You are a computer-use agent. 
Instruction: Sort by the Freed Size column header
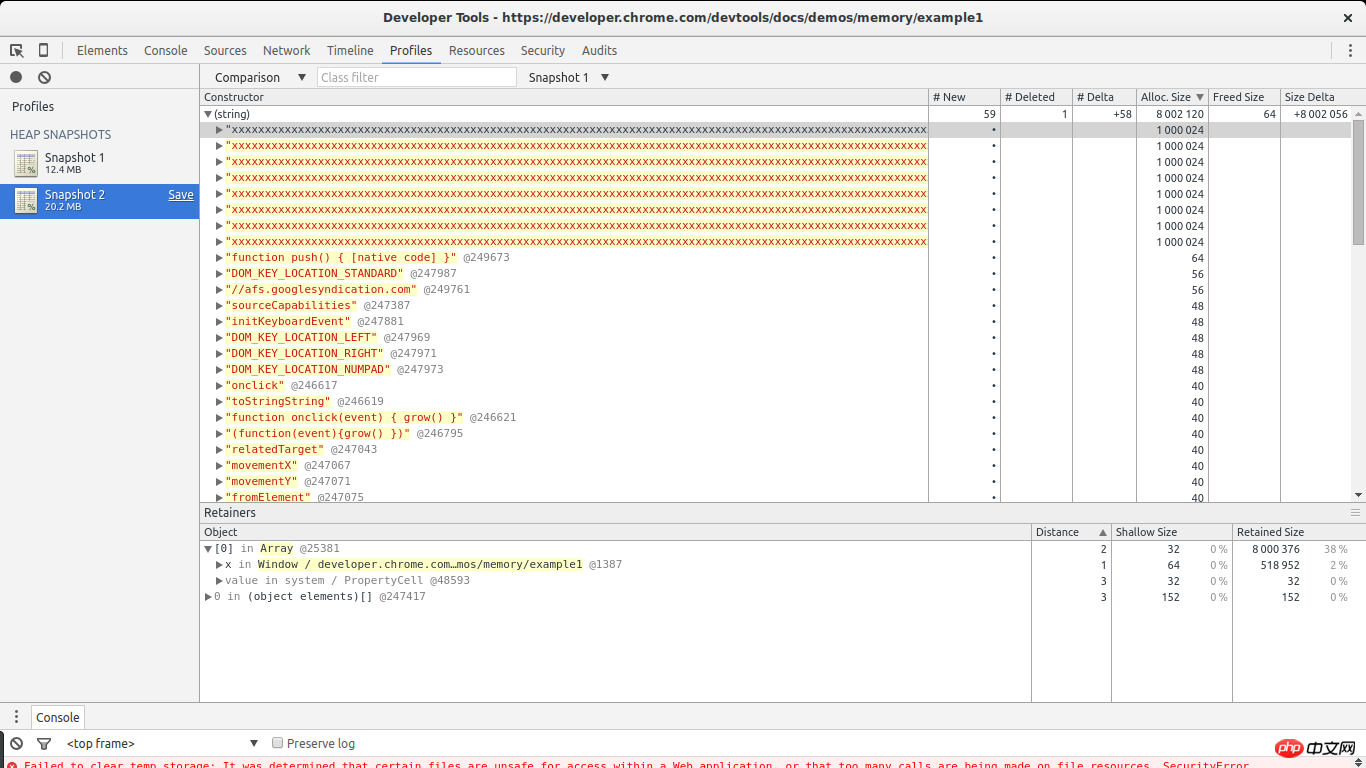(1244, 97)
